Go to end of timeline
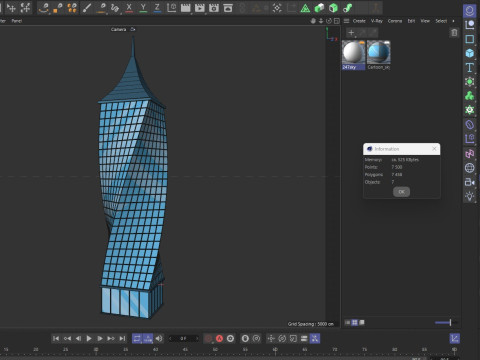This screenshot has width=480, height=360. tap(122, 338)
